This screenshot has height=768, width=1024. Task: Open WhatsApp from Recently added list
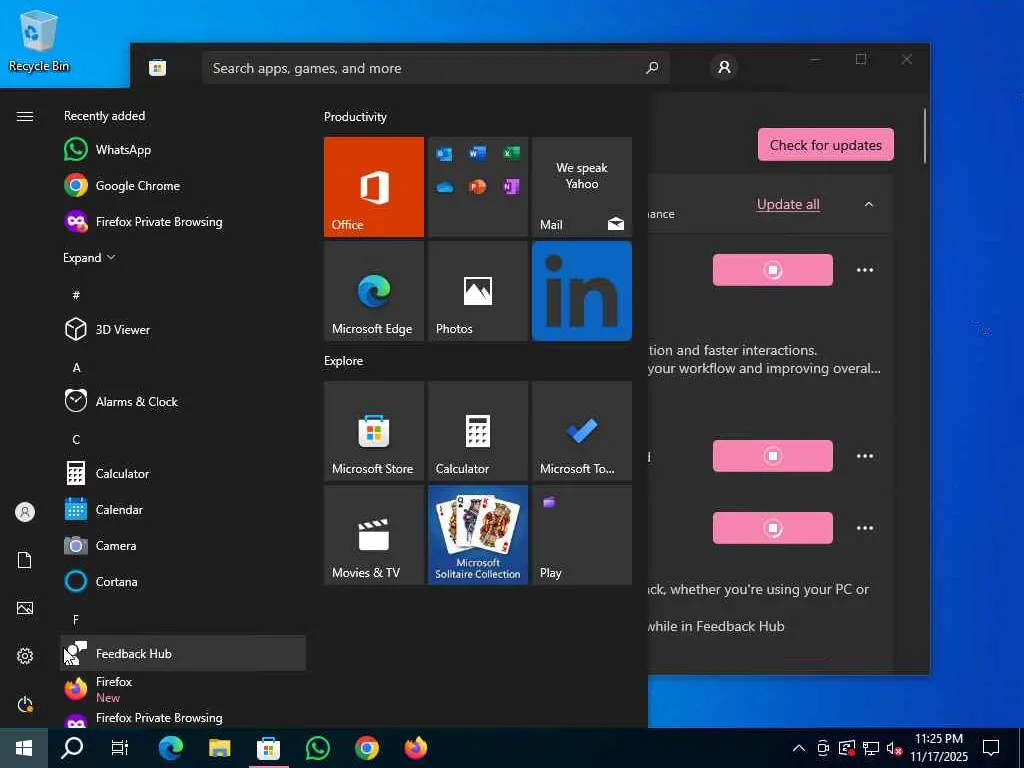(x=183, y=150)
